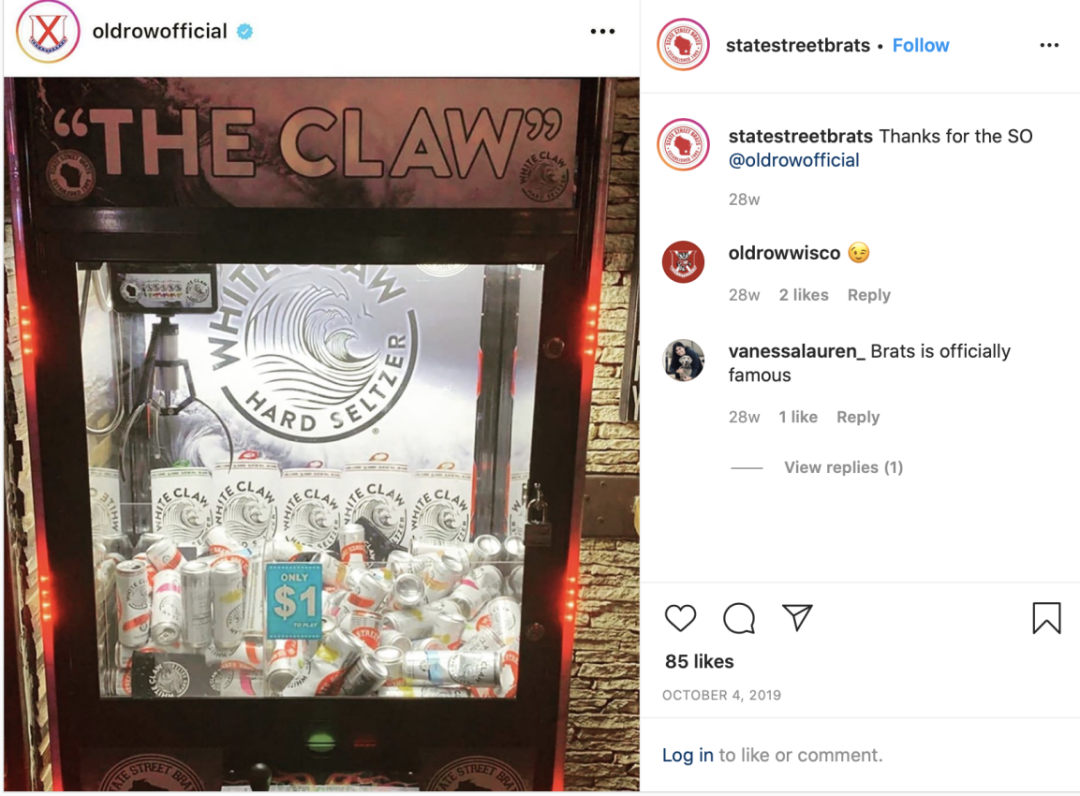Open oldrowofficial username in embedded post
The height and width of the screenshot is (796, 1080).
click(x=160, y=31)
